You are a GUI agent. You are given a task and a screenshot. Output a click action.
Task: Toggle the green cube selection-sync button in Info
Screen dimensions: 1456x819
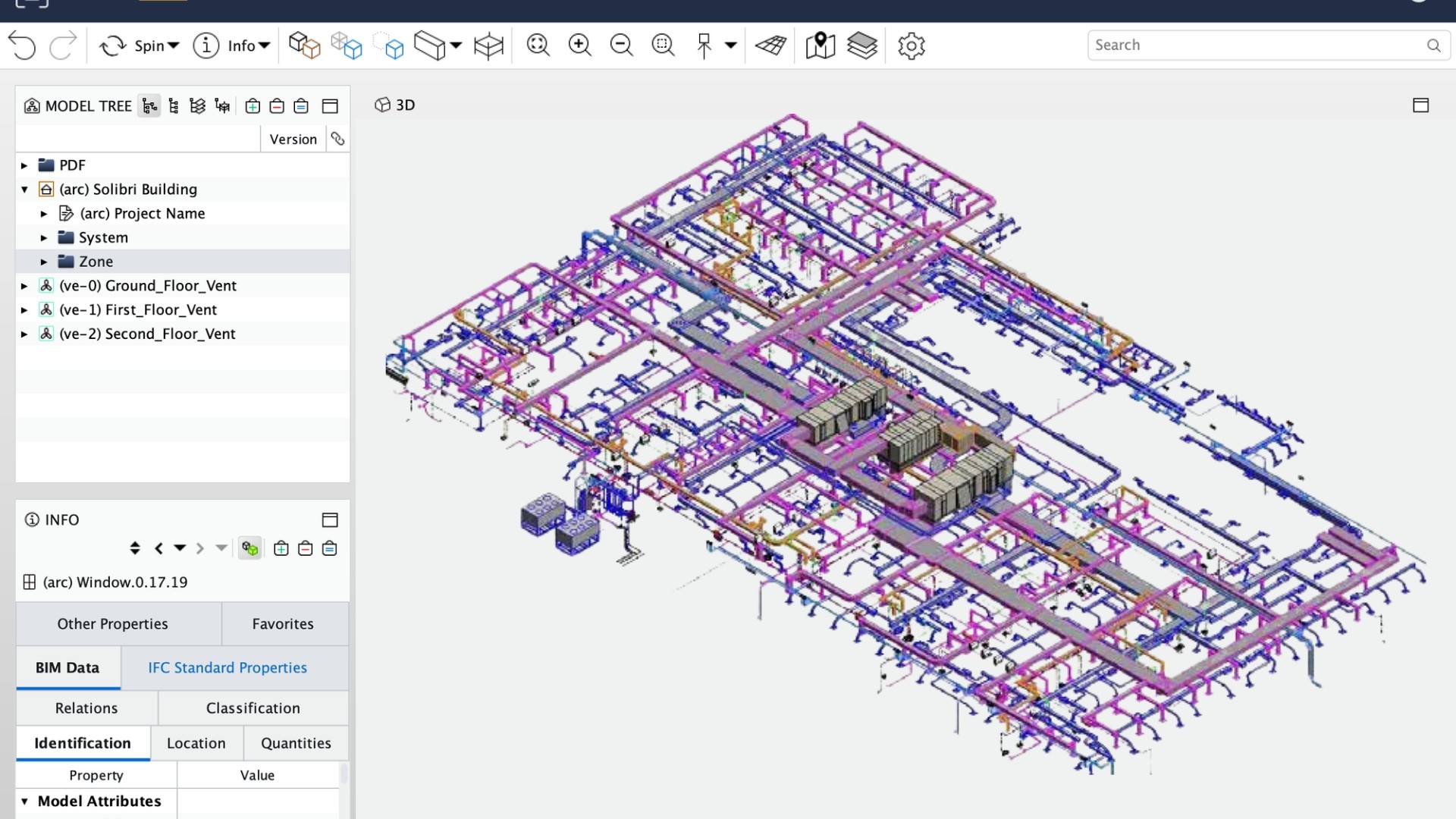[249, 548]
